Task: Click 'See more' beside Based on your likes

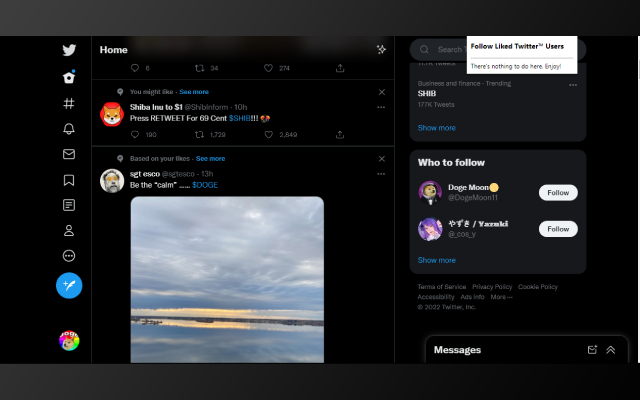Action: (x=211, y=158)
